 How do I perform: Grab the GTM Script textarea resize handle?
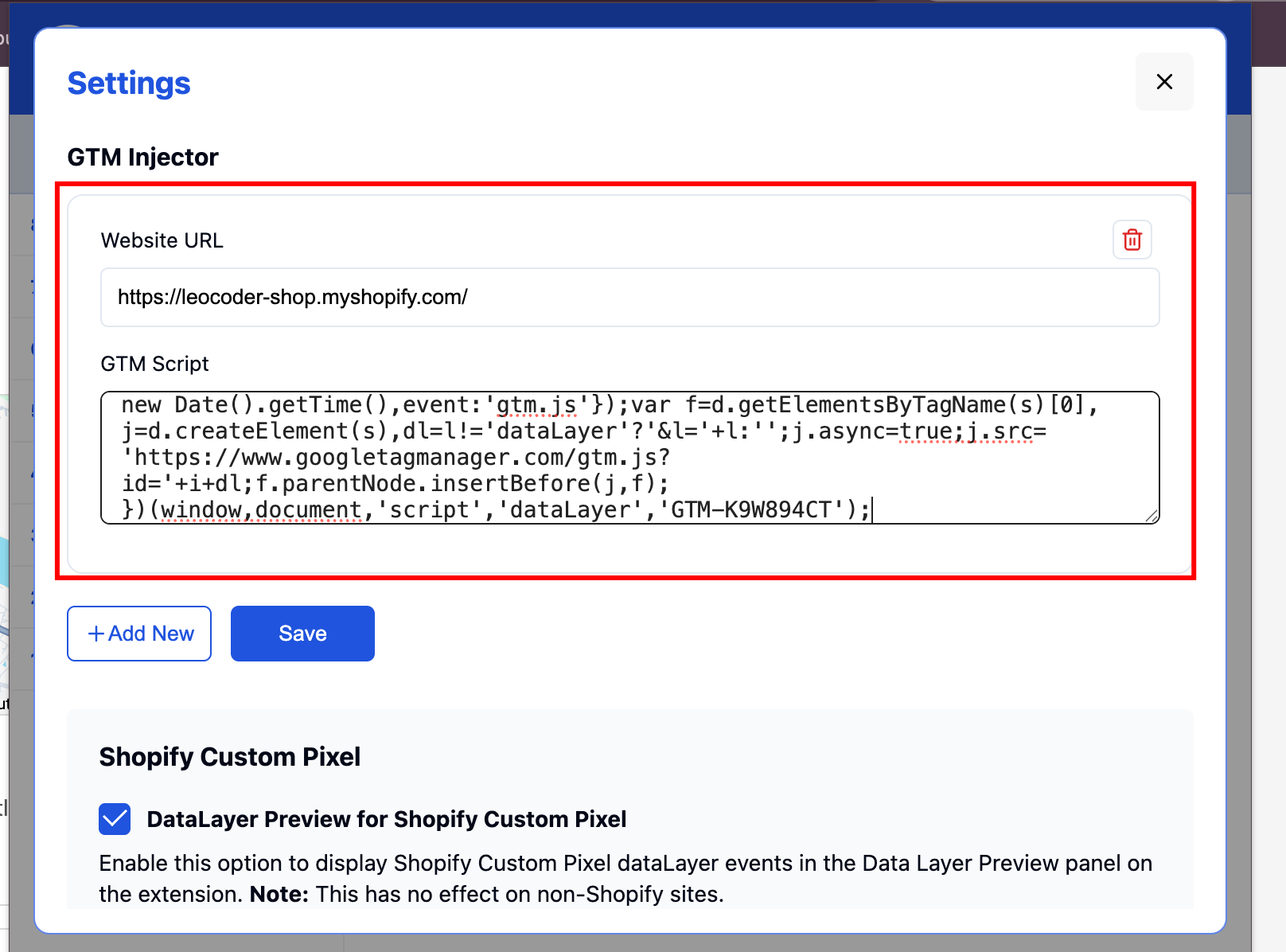(1152, 516)
